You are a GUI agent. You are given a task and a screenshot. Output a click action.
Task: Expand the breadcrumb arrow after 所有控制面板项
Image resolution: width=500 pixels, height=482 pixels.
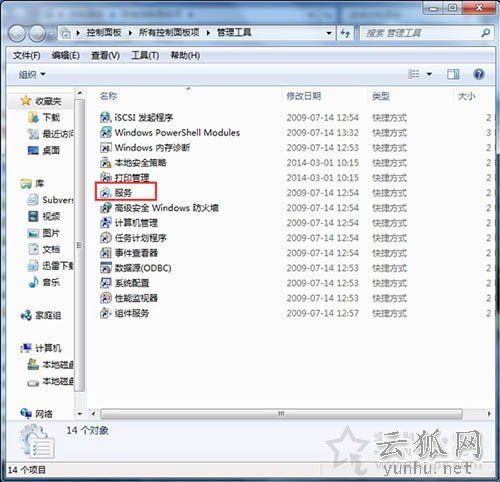(208, 33)
